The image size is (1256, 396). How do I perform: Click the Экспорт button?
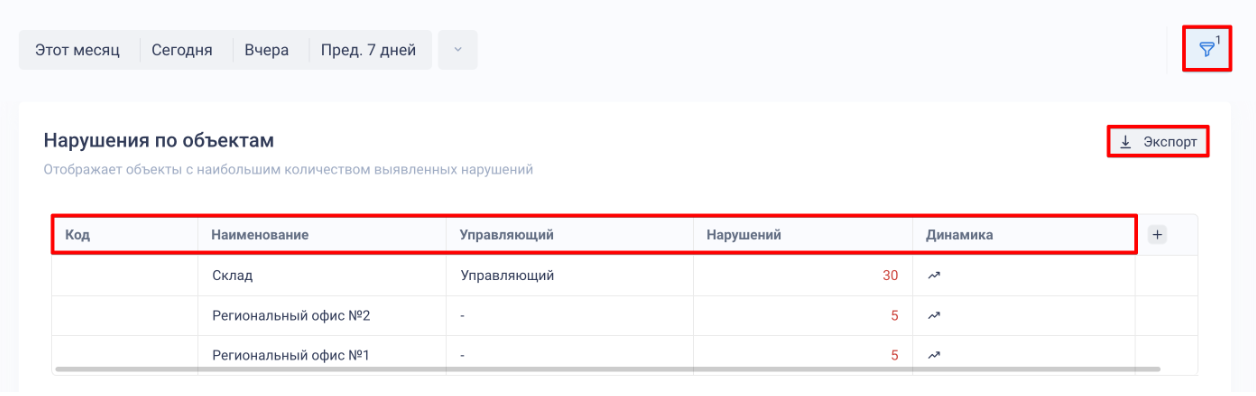pos(1158,142)
